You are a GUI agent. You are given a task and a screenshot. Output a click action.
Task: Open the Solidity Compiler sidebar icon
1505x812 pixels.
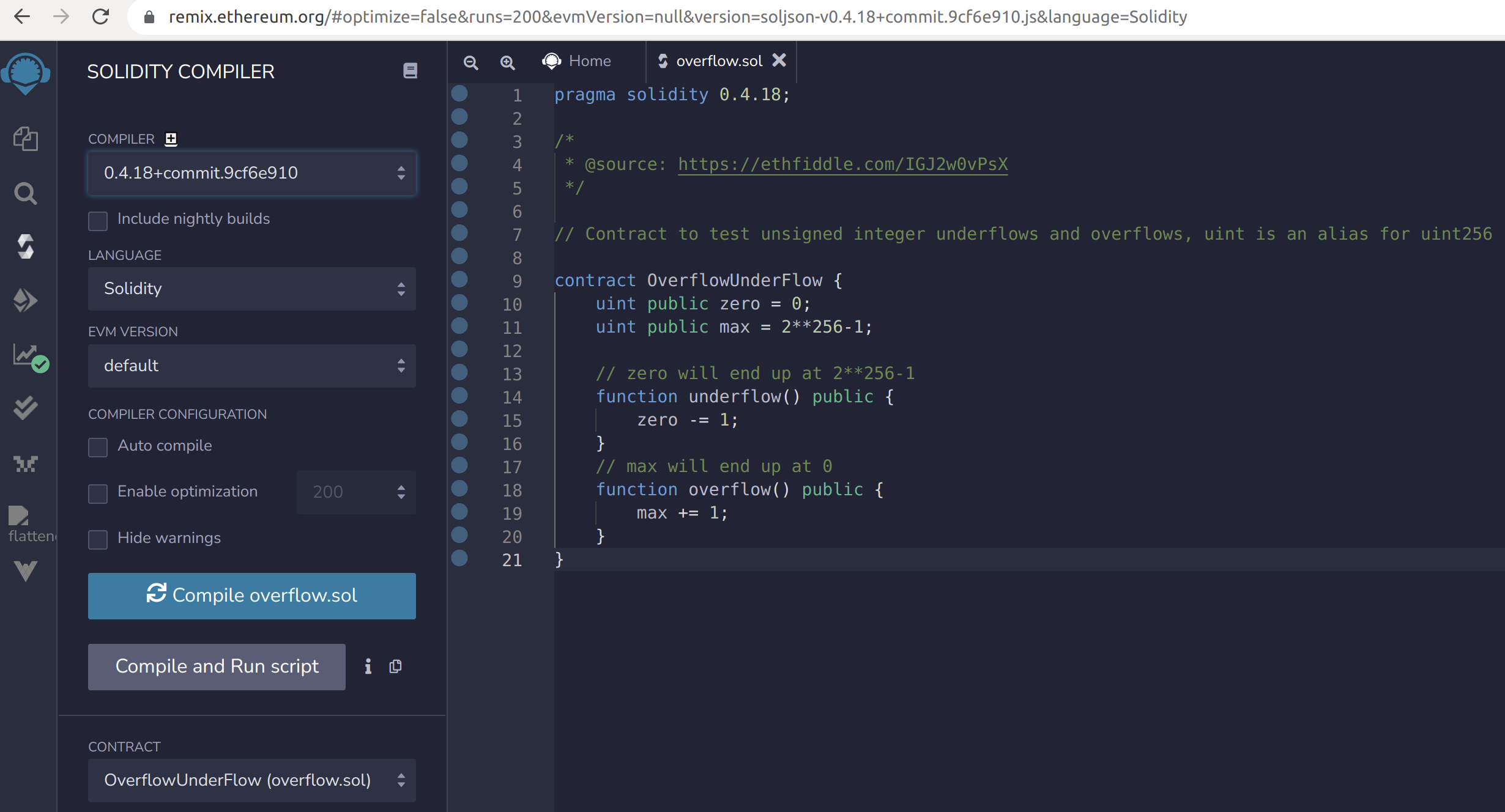coord(25,247)
